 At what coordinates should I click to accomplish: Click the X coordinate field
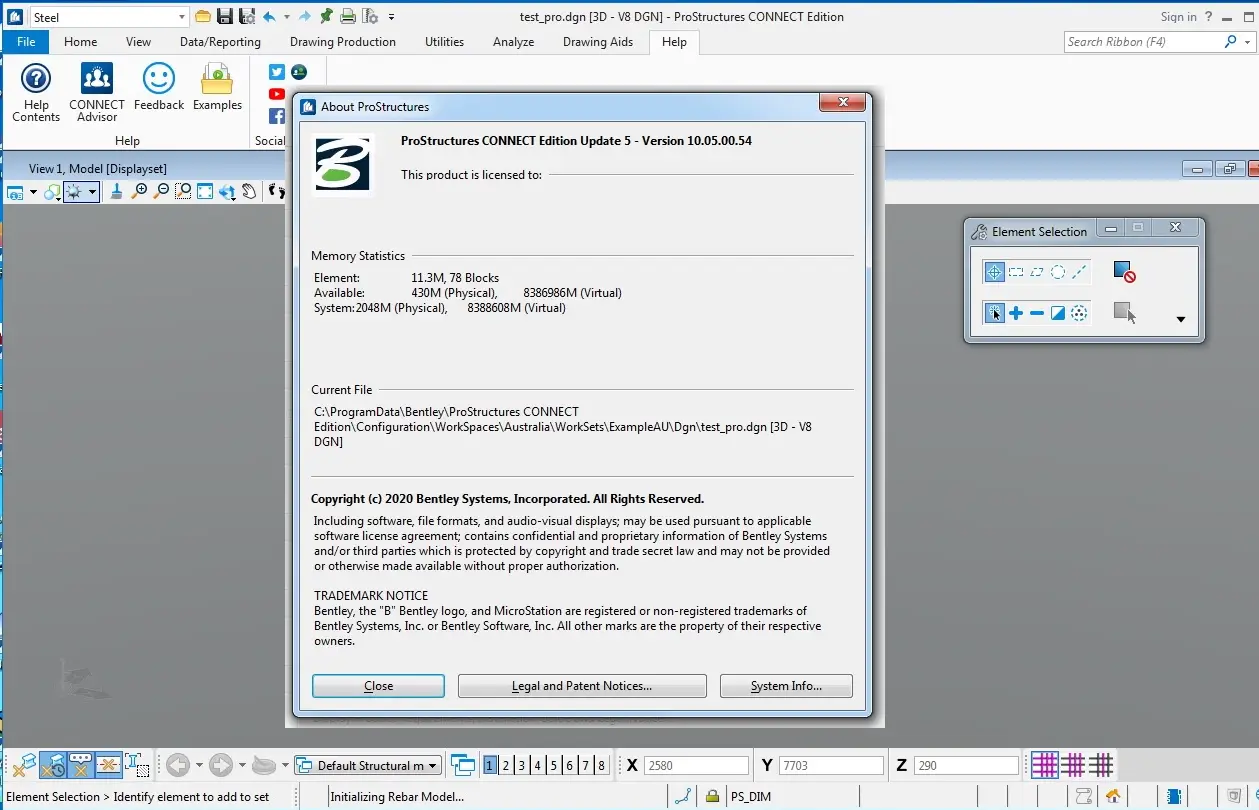tap(696, 766)
